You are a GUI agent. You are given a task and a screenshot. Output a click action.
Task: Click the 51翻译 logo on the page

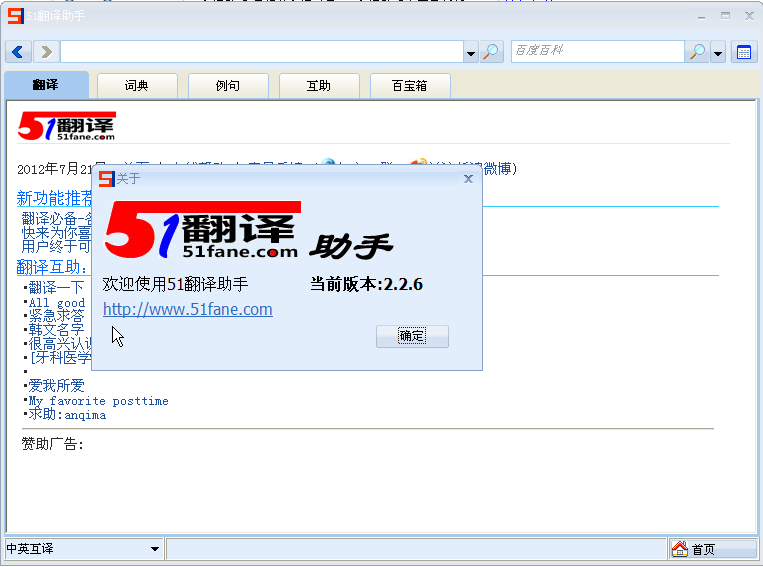pos(67,126)
